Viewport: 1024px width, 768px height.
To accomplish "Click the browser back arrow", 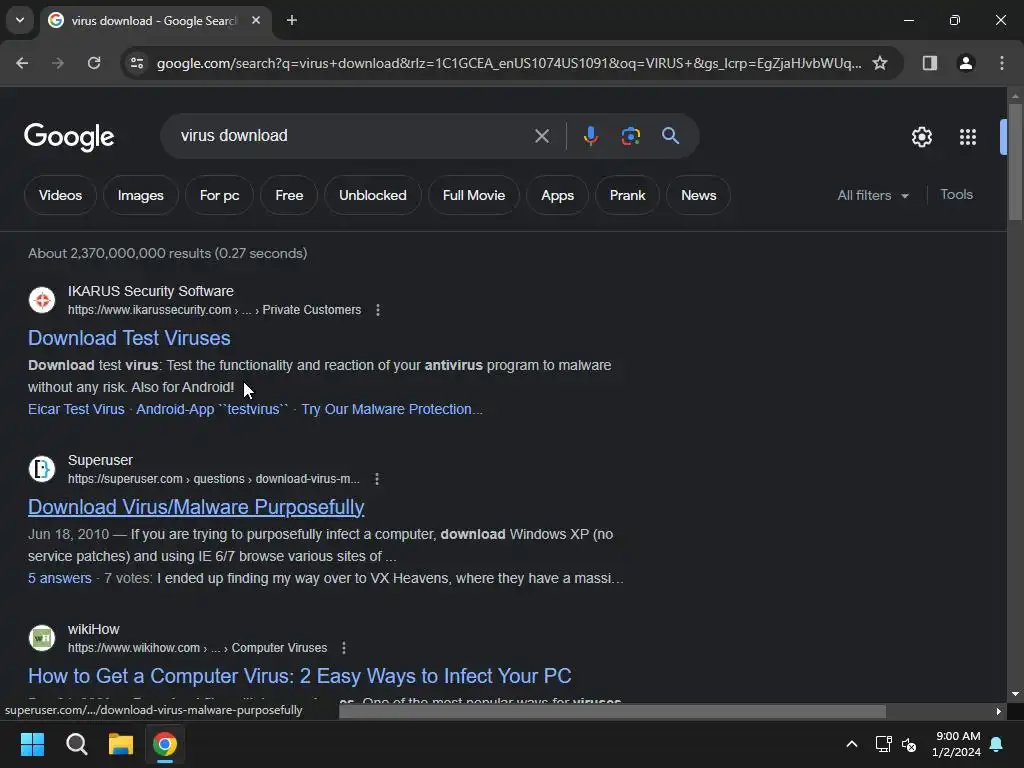I will (x=22, y=63).
